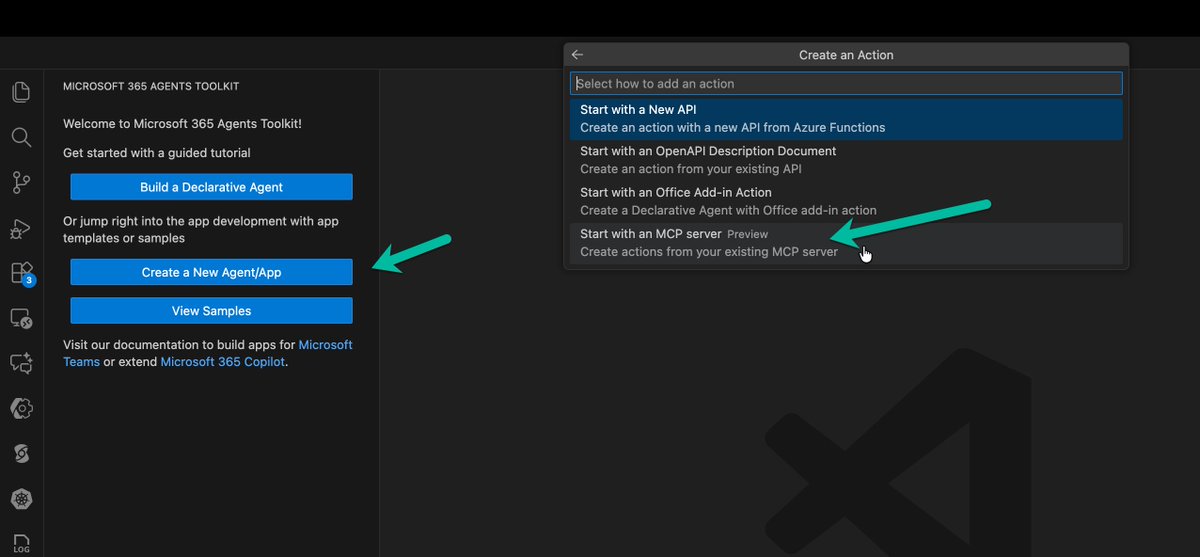Focus the 'Select how to add an action' field

click(846, 83)
